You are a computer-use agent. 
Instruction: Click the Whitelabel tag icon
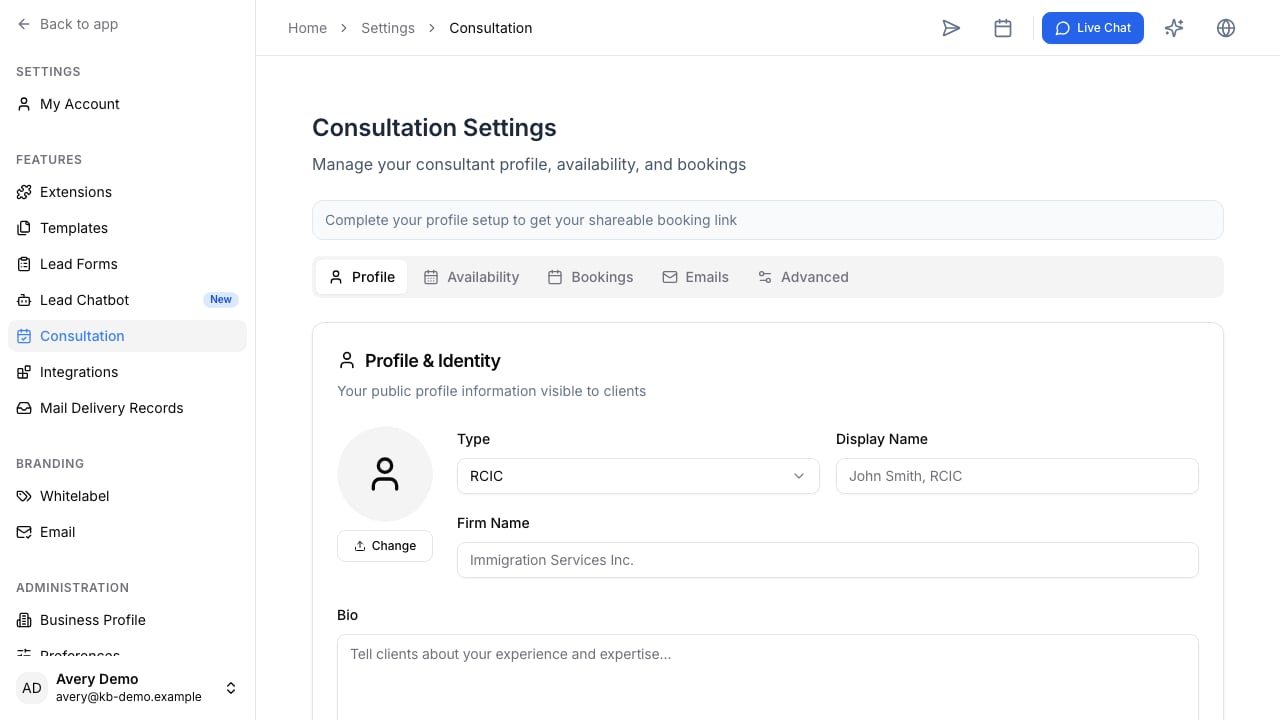[x=24, y=496]
